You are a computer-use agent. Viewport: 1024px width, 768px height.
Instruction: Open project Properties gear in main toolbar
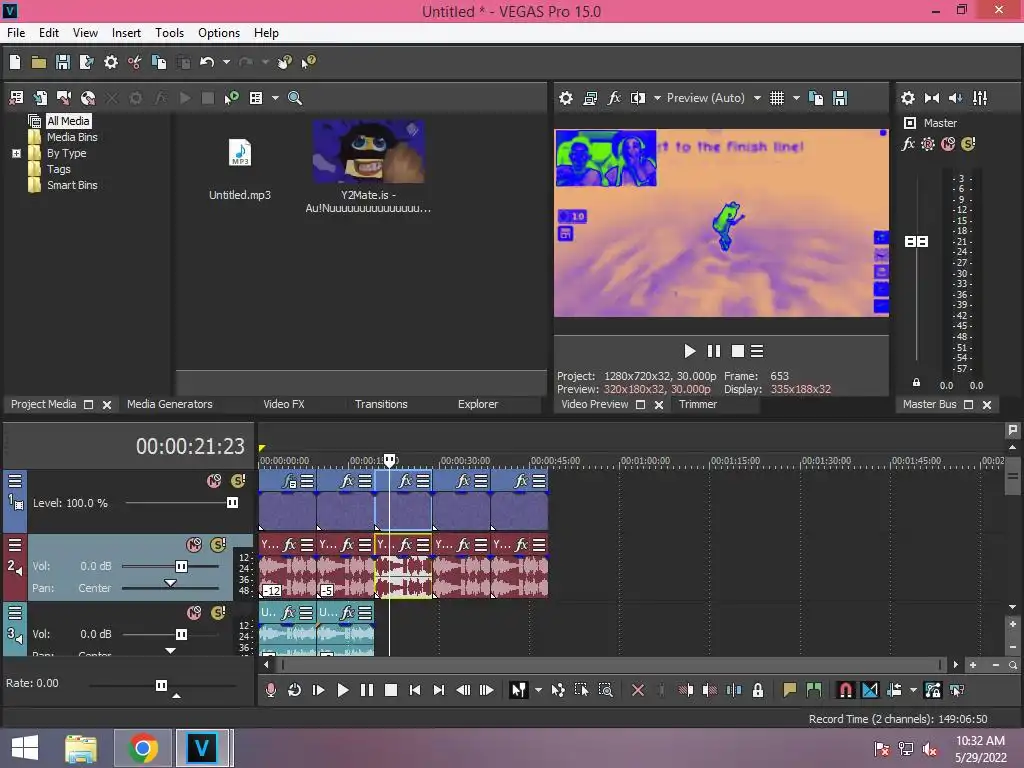111,62
